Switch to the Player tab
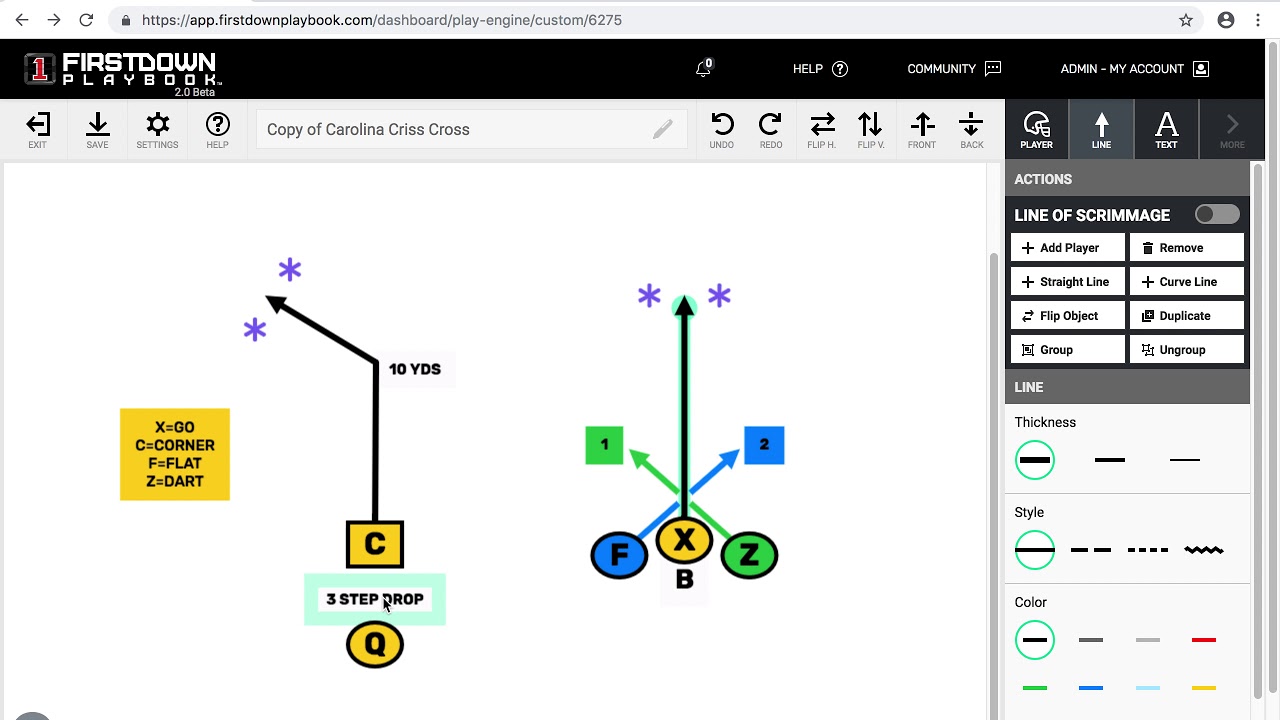 click(x=1036, y=129)
